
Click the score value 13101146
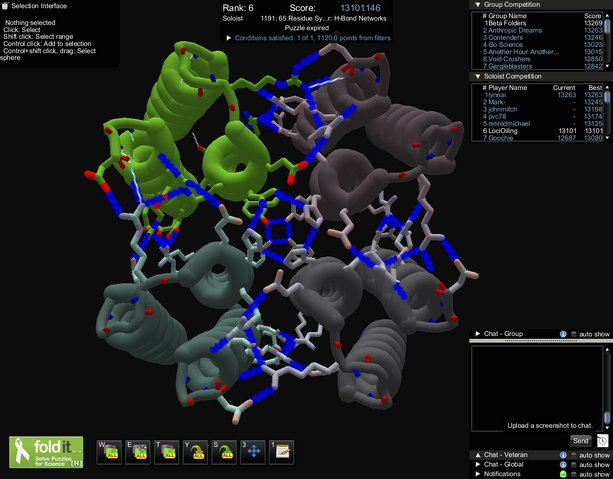(360, 8)
